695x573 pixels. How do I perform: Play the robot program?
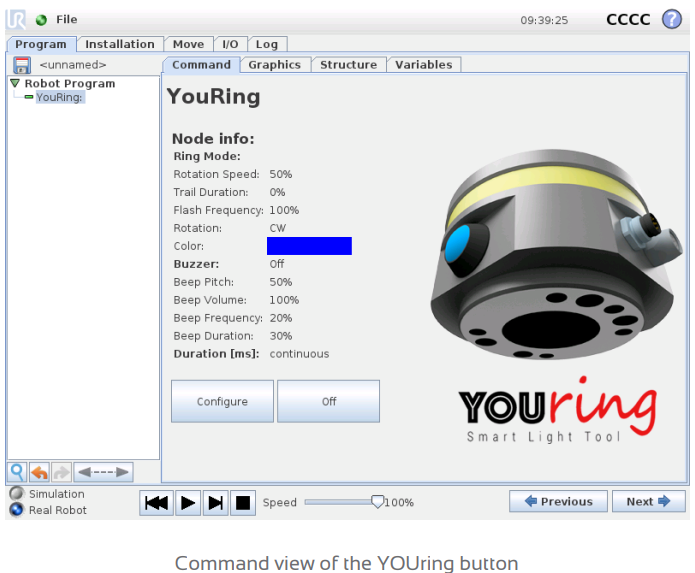[188, 503]
